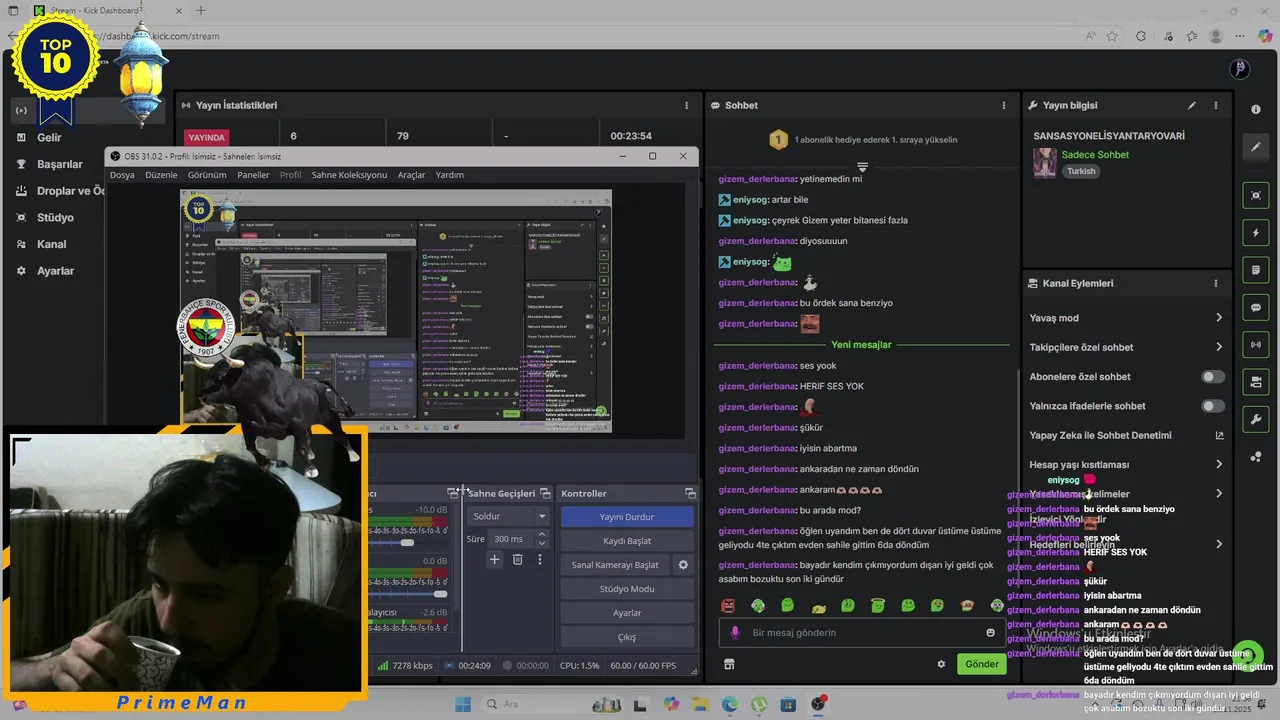Click the wrench sidebar icon
This screenshot has width=1280, height=720.
click(x=1256, y=419)
